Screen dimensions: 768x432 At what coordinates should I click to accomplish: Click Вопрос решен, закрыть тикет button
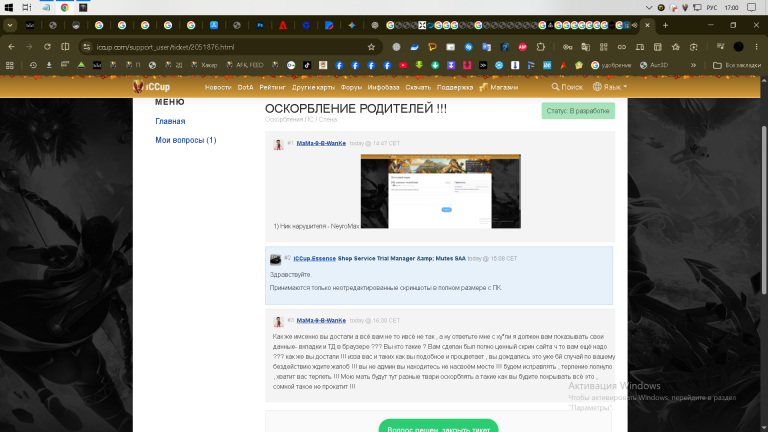pos(438,426)
